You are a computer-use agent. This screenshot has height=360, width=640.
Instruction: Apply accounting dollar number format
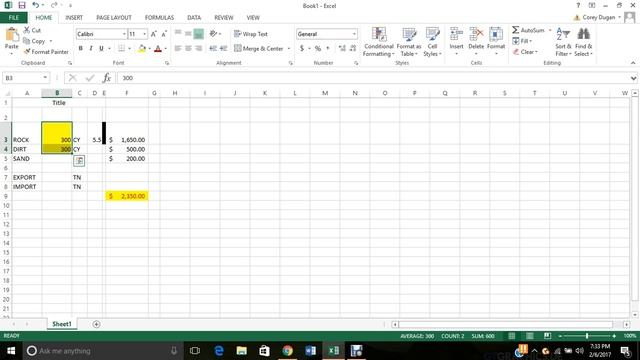pyautogui.click(x=302, y=49)
